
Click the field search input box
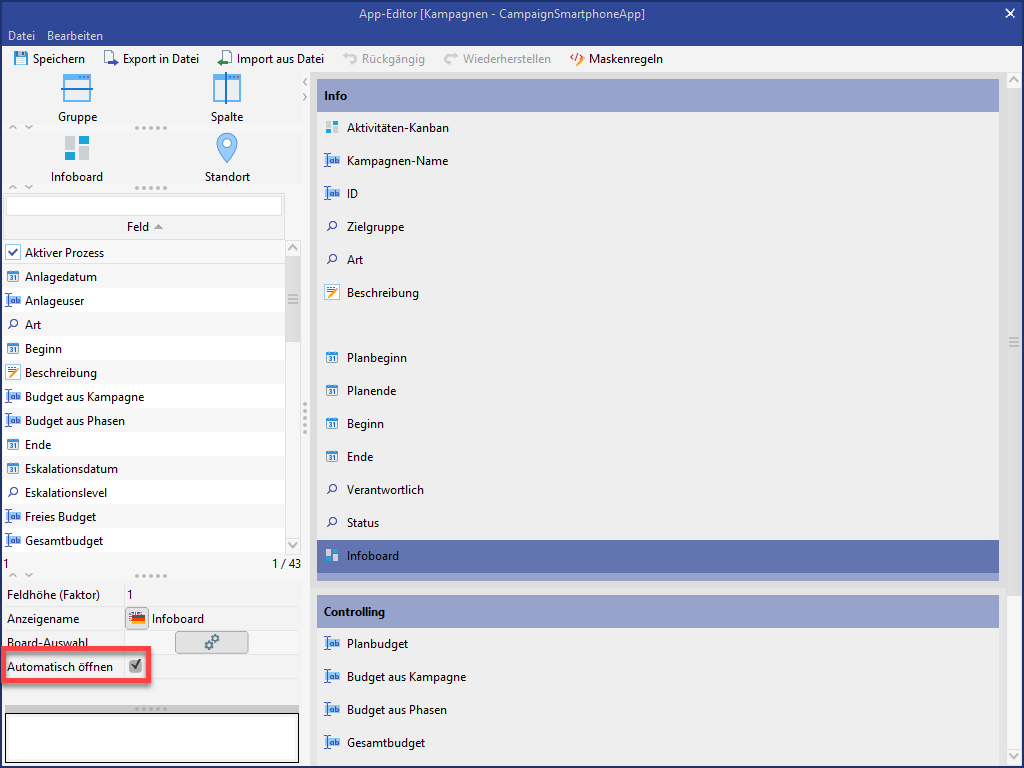144,206
